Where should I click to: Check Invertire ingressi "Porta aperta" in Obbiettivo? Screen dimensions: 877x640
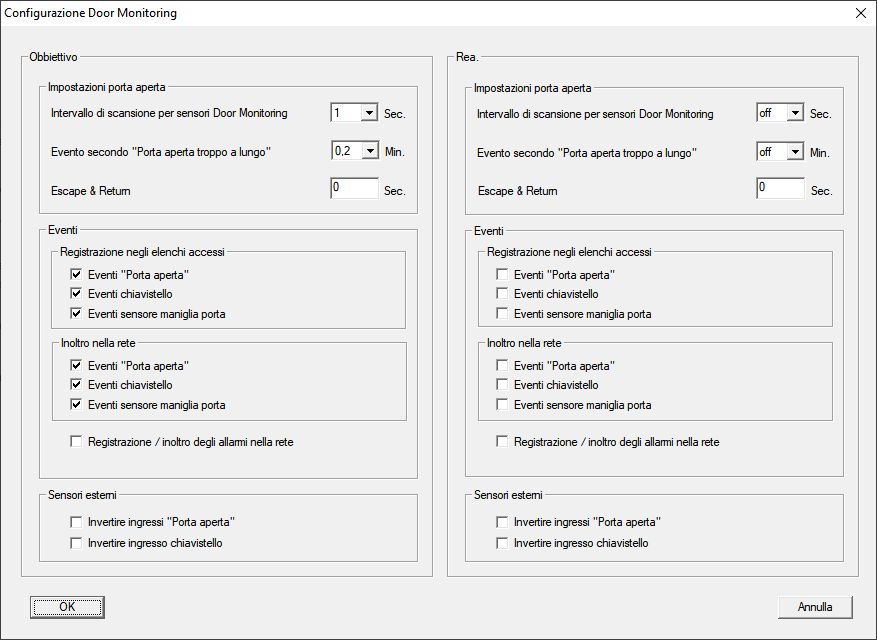point(77,522)
